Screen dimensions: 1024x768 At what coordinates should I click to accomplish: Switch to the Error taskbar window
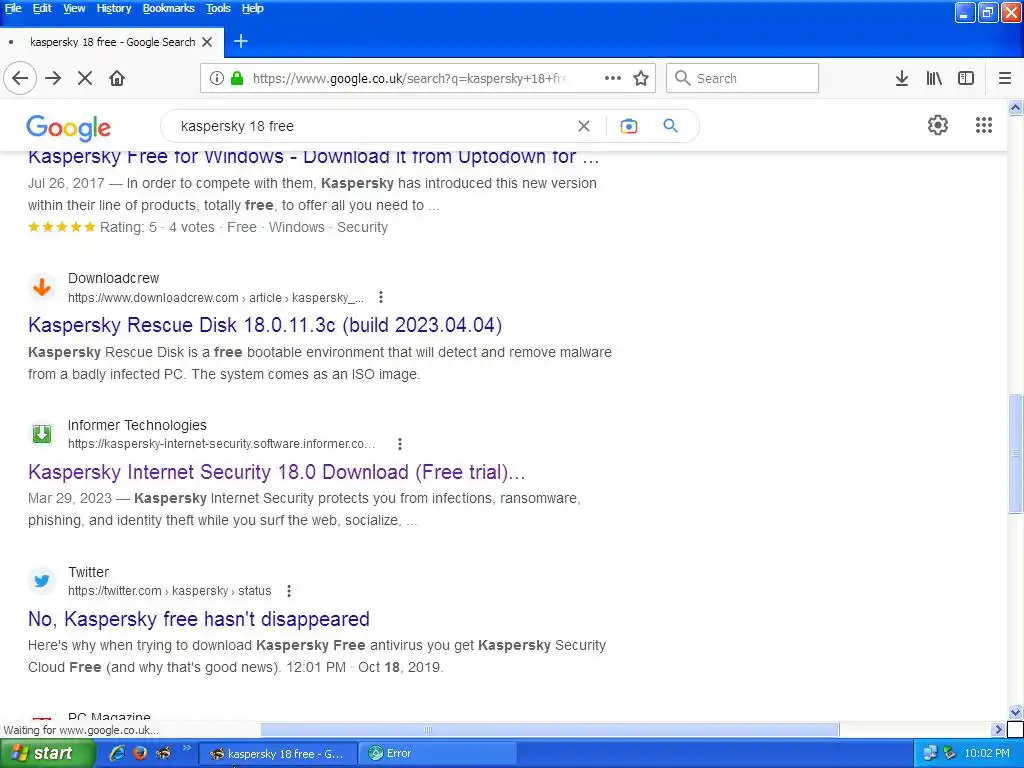[x=438, y=754]
